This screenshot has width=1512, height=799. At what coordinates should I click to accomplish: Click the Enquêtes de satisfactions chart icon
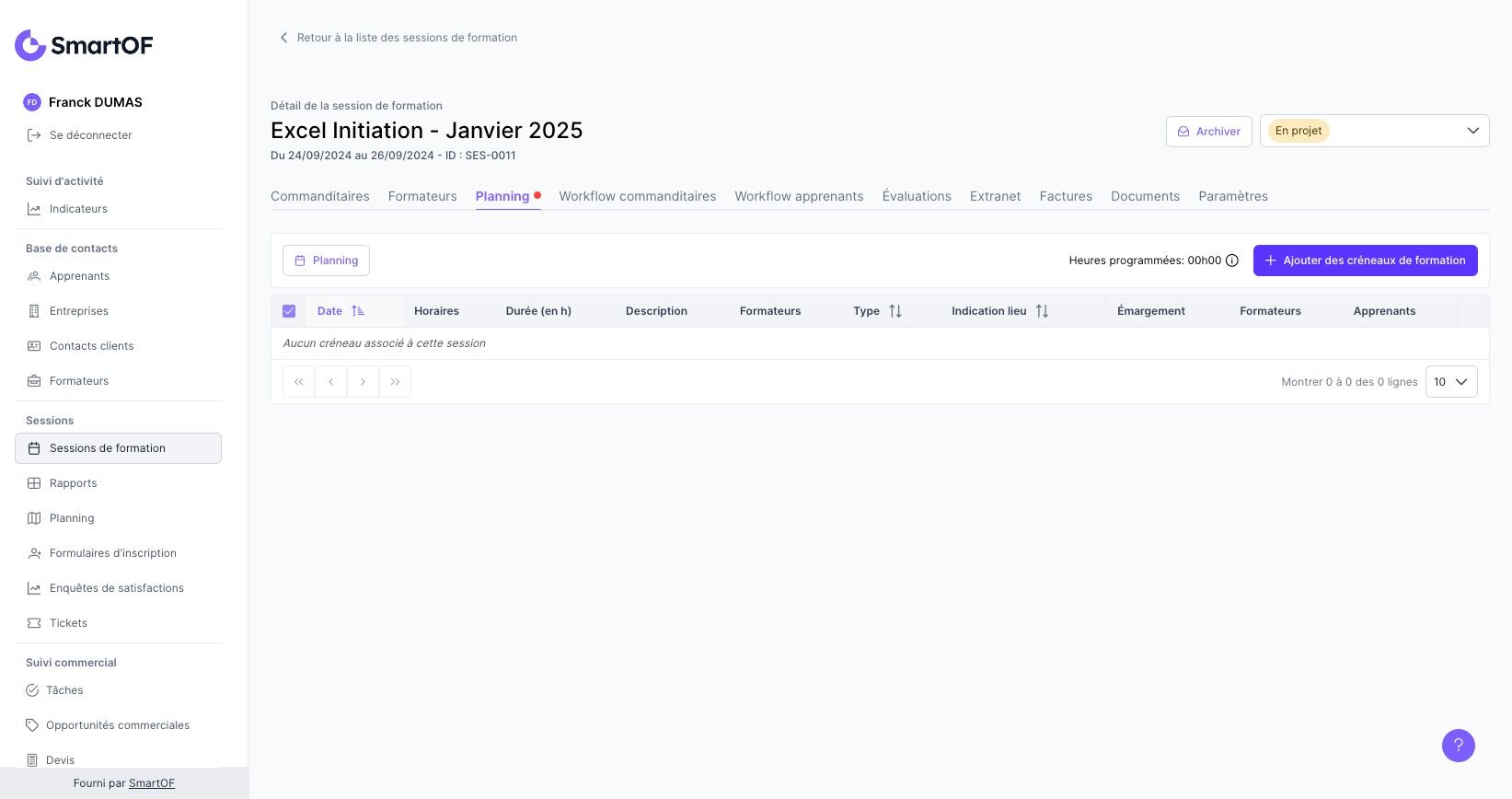click(34, 588)
